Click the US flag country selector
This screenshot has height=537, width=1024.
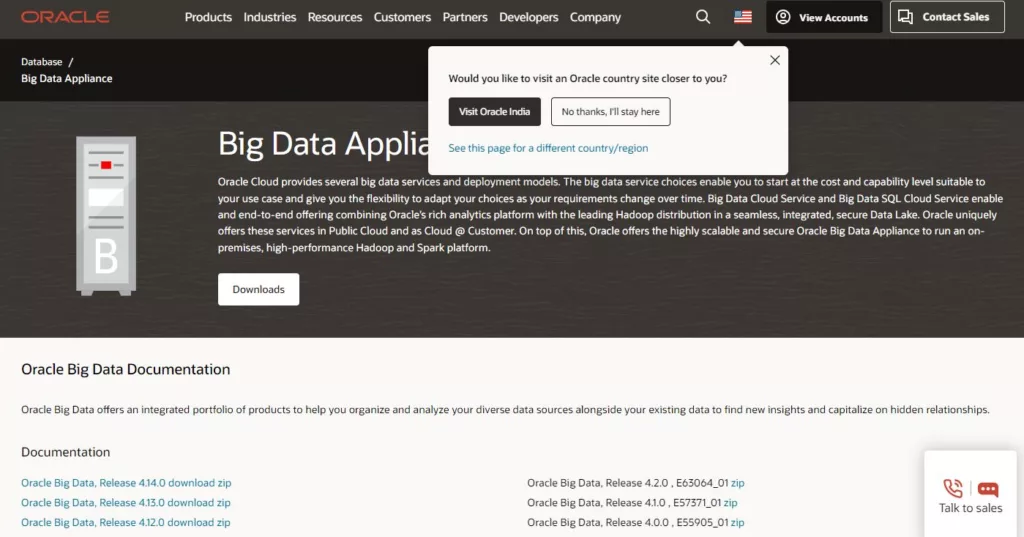pyautogui.click(x=743, y=17)
